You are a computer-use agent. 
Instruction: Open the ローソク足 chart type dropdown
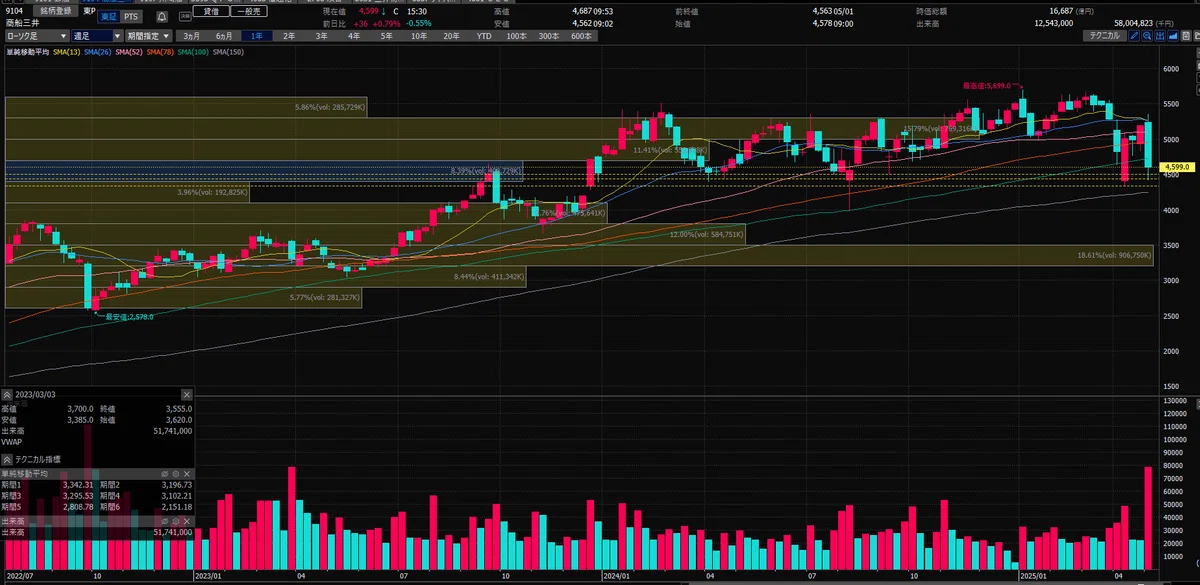[36, 36]
